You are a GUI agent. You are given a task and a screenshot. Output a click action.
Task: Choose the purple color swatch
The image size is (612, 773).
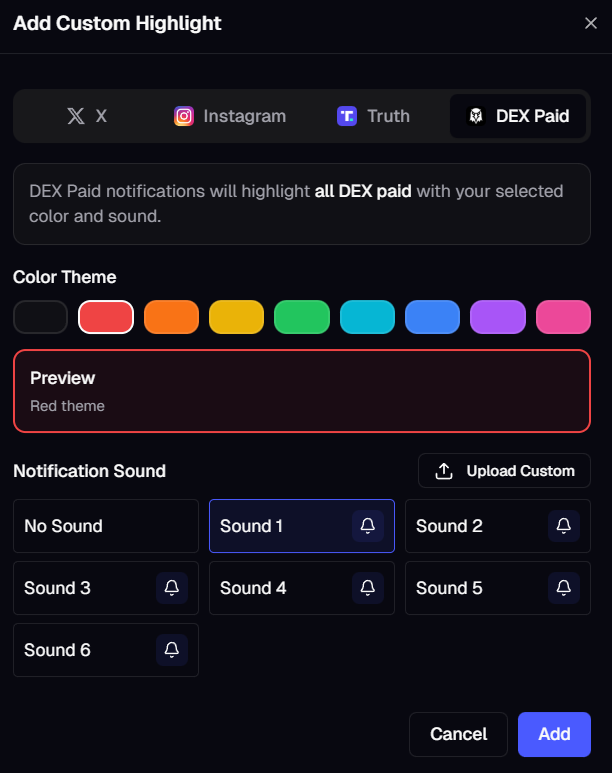tap(498, 317)
